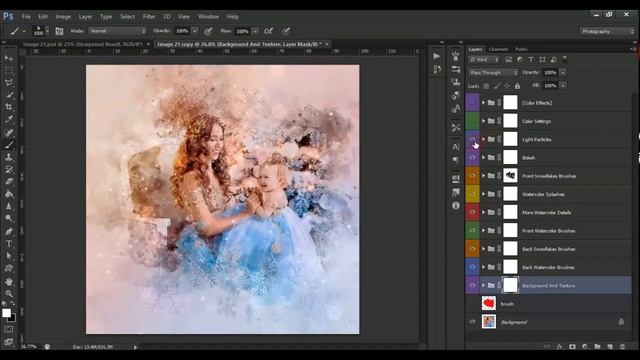This screenshot has height=360, width=640.
Task: Filter layers by type layers icon
Action: tap(531, 60)
